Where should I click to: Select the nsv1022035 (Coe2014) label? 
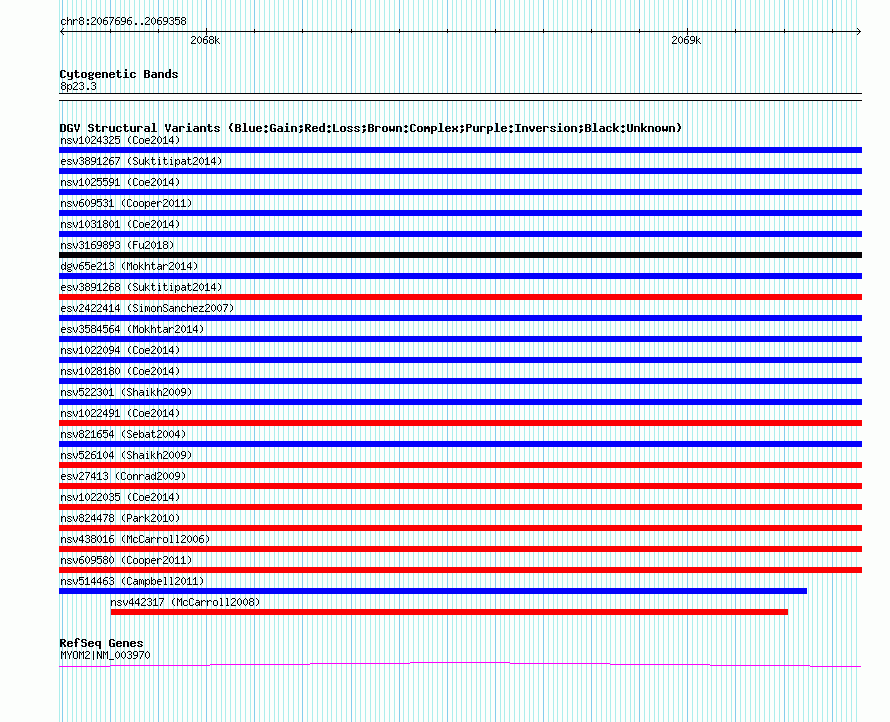coord(120,497)
